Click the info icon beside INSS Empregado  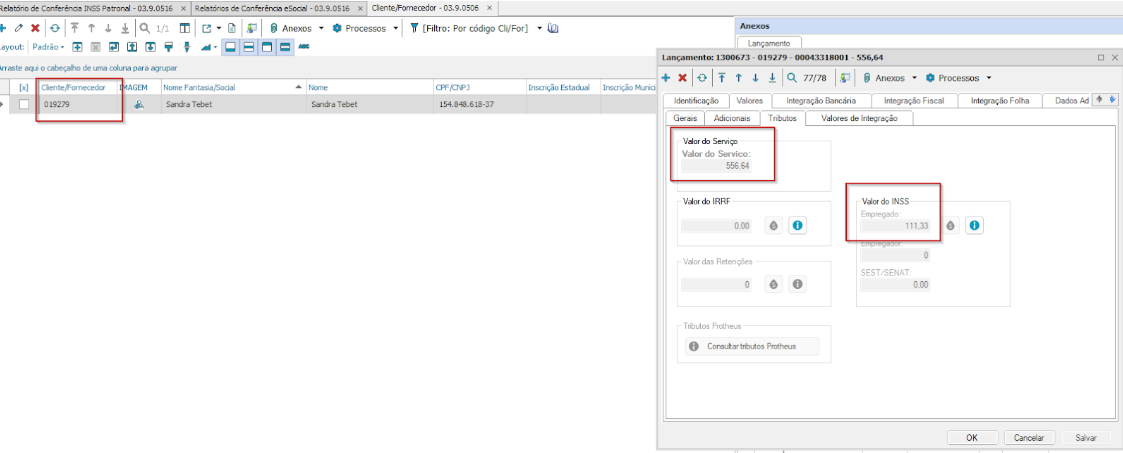(973, 225)
